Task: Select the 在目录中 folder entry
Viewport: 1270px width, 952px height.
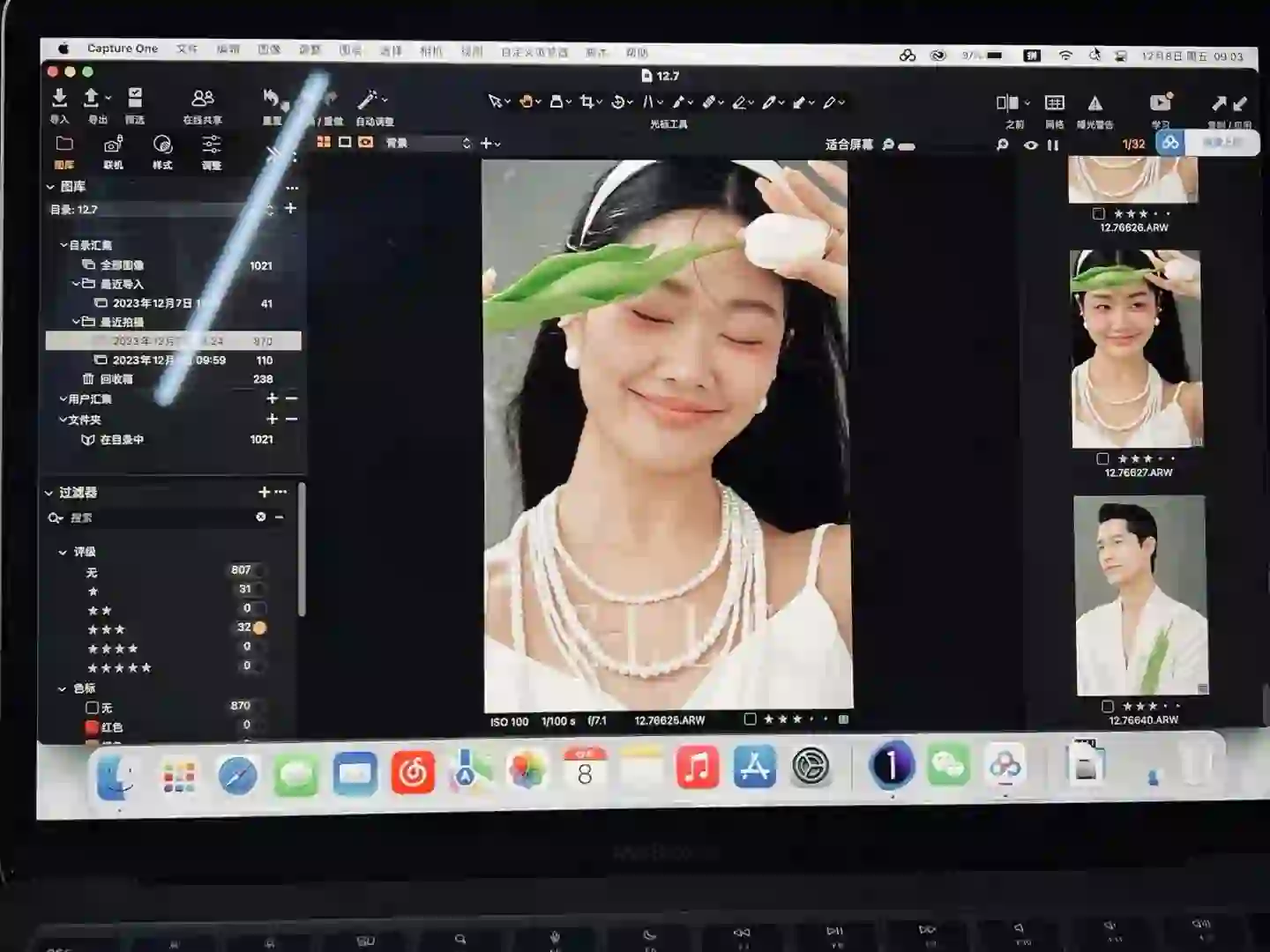Action: 122,439
